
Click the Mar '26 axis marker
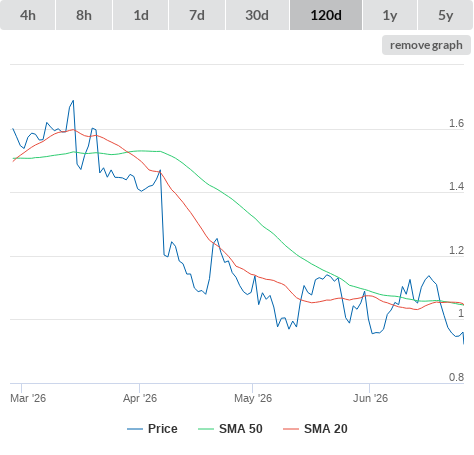(28, 398)
